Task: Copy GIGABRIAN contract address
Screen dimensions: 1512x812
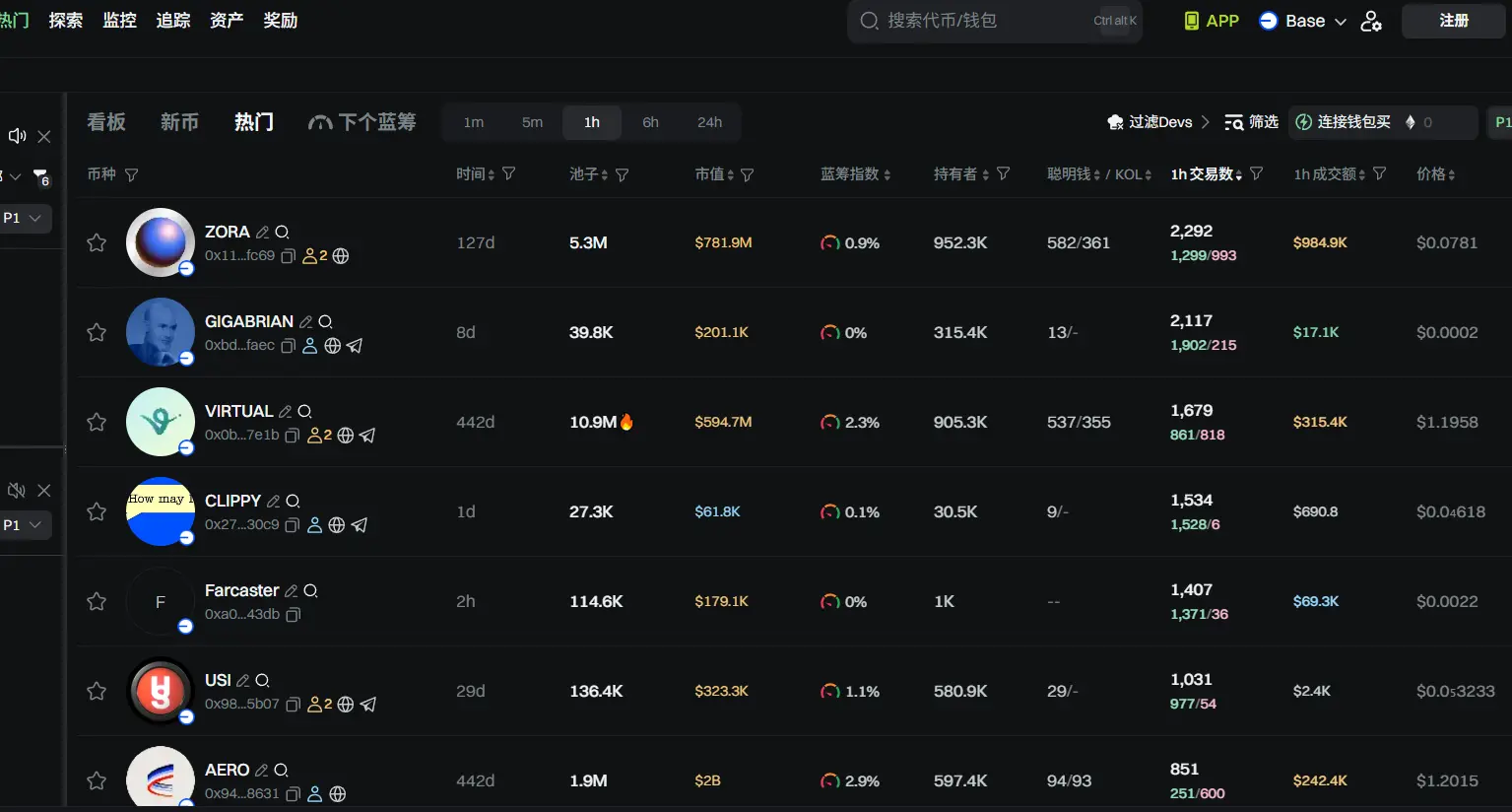Action: pos(289,346)
